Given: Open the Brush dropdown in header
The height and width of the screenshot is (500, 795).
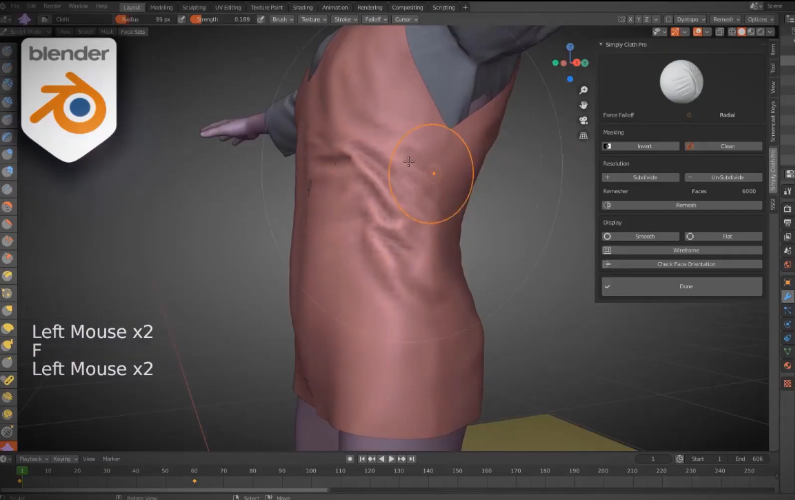Looking at the screenshot, I should pyautogui.click(x=282, y=19).
